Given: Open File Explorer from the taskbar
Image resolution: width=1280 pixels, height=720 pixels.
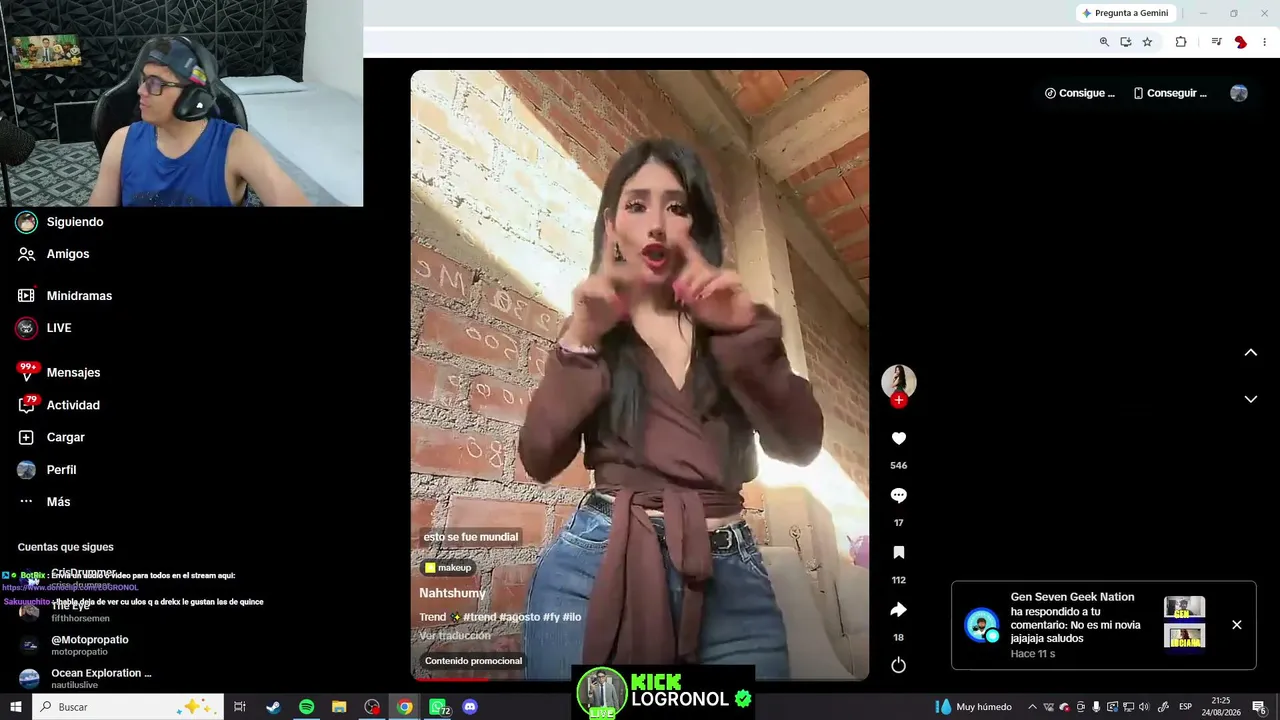Looking at the screenshot, I should 339,707.
